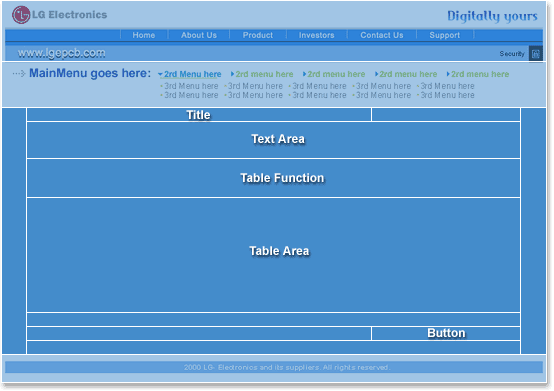
Task: Select the MainMenu goes here heading
Action: [x=90, y=73]
